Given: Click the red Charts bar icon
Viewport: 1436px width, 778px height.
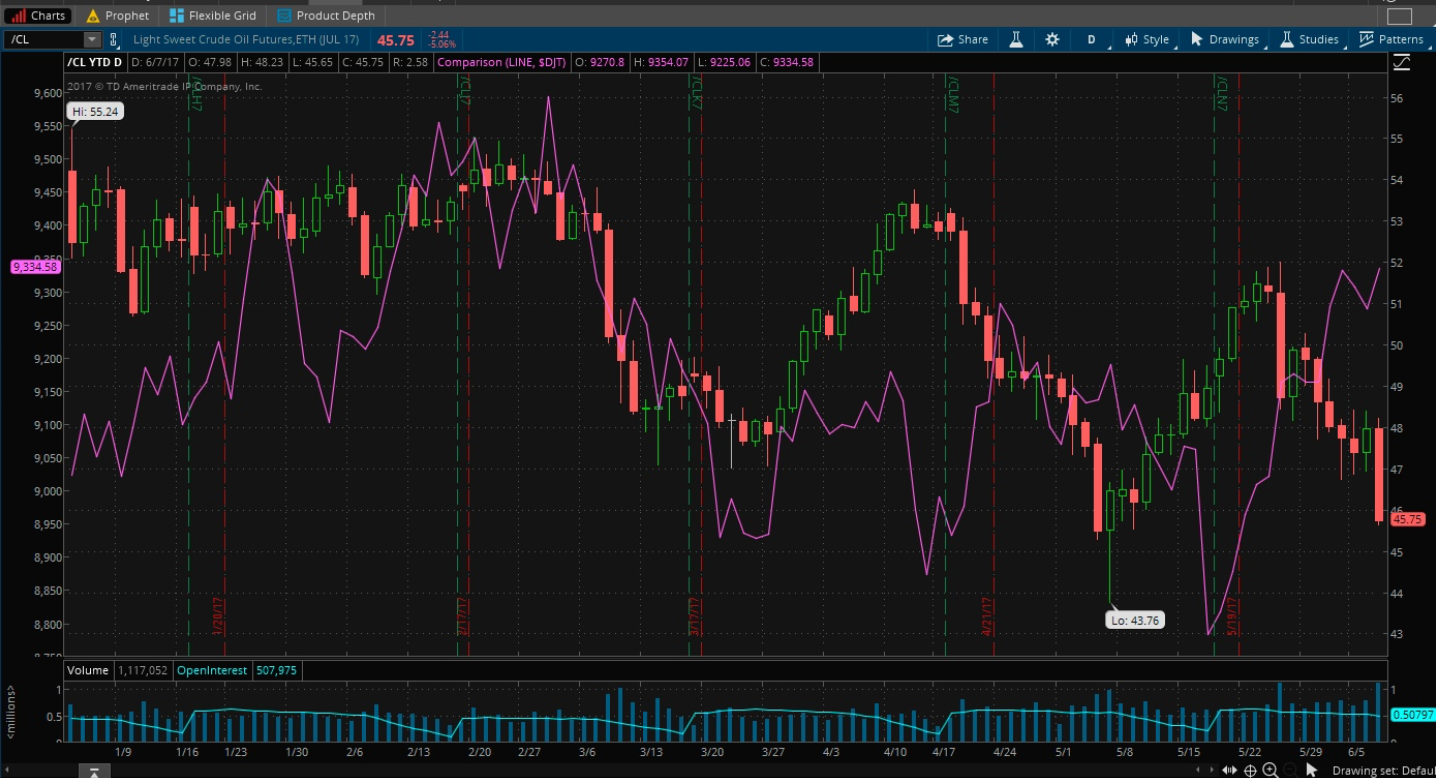Looking at the screenshot, I should pyautogui.click(x=18, y=15).
